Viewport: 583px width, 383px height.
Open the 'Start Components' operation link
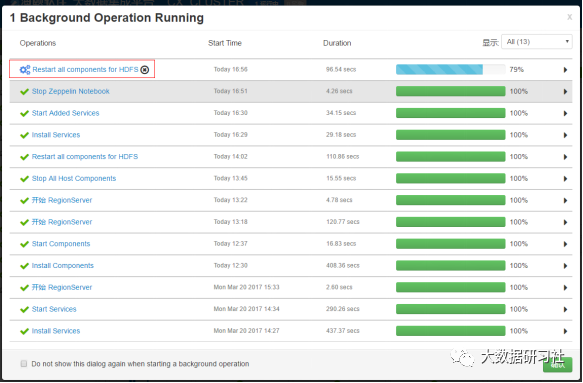point(61,244)
